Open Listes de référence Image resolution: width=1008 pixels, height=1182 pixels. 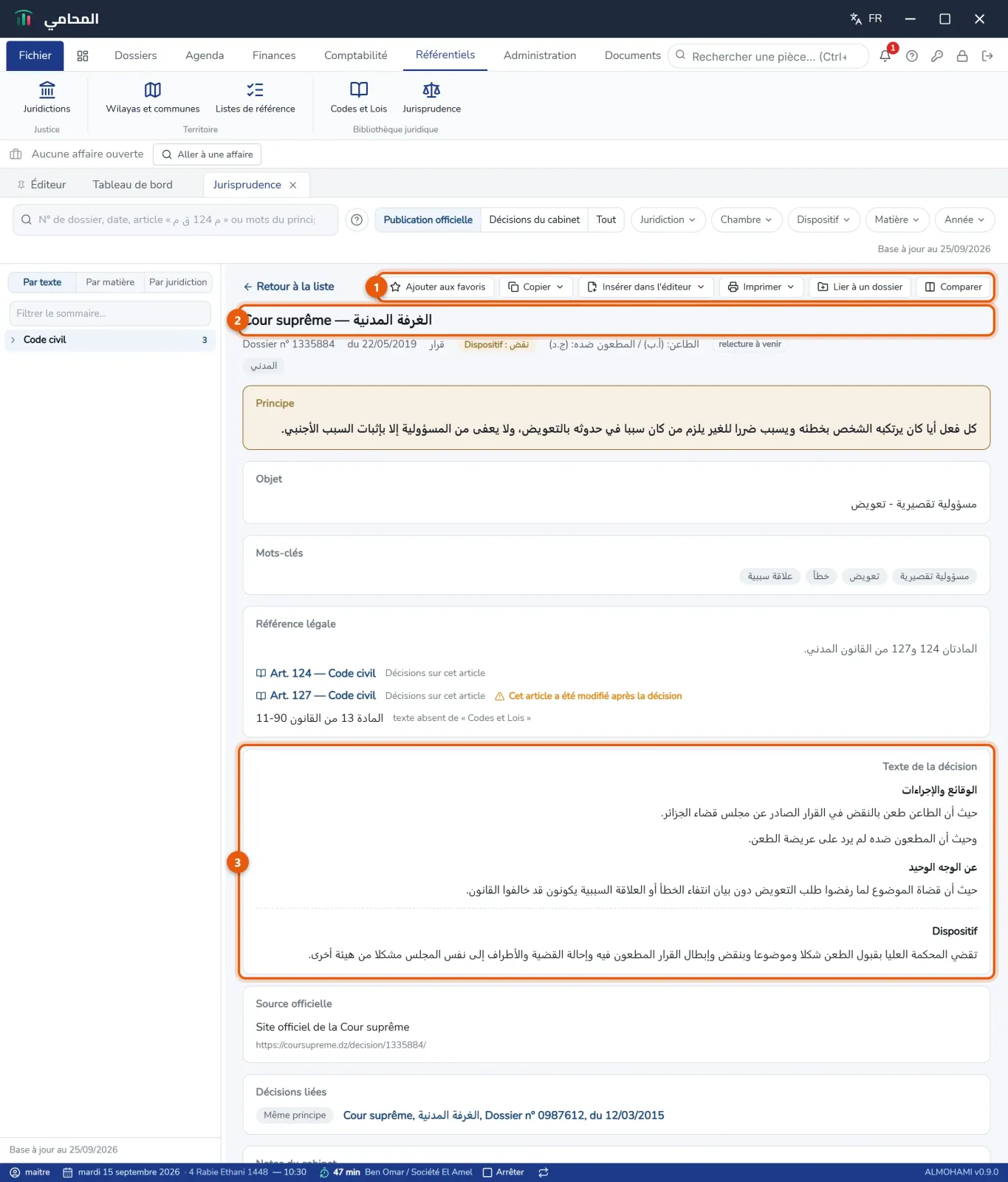tap(256, 98)
